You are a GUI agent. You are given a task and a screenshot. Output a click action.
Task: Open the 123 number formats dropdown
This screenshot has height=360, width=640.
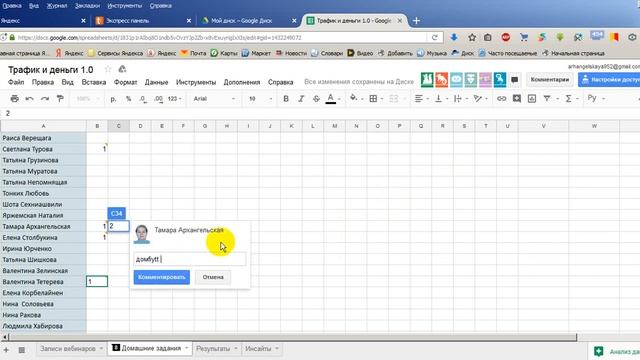[x=175, y=99]
